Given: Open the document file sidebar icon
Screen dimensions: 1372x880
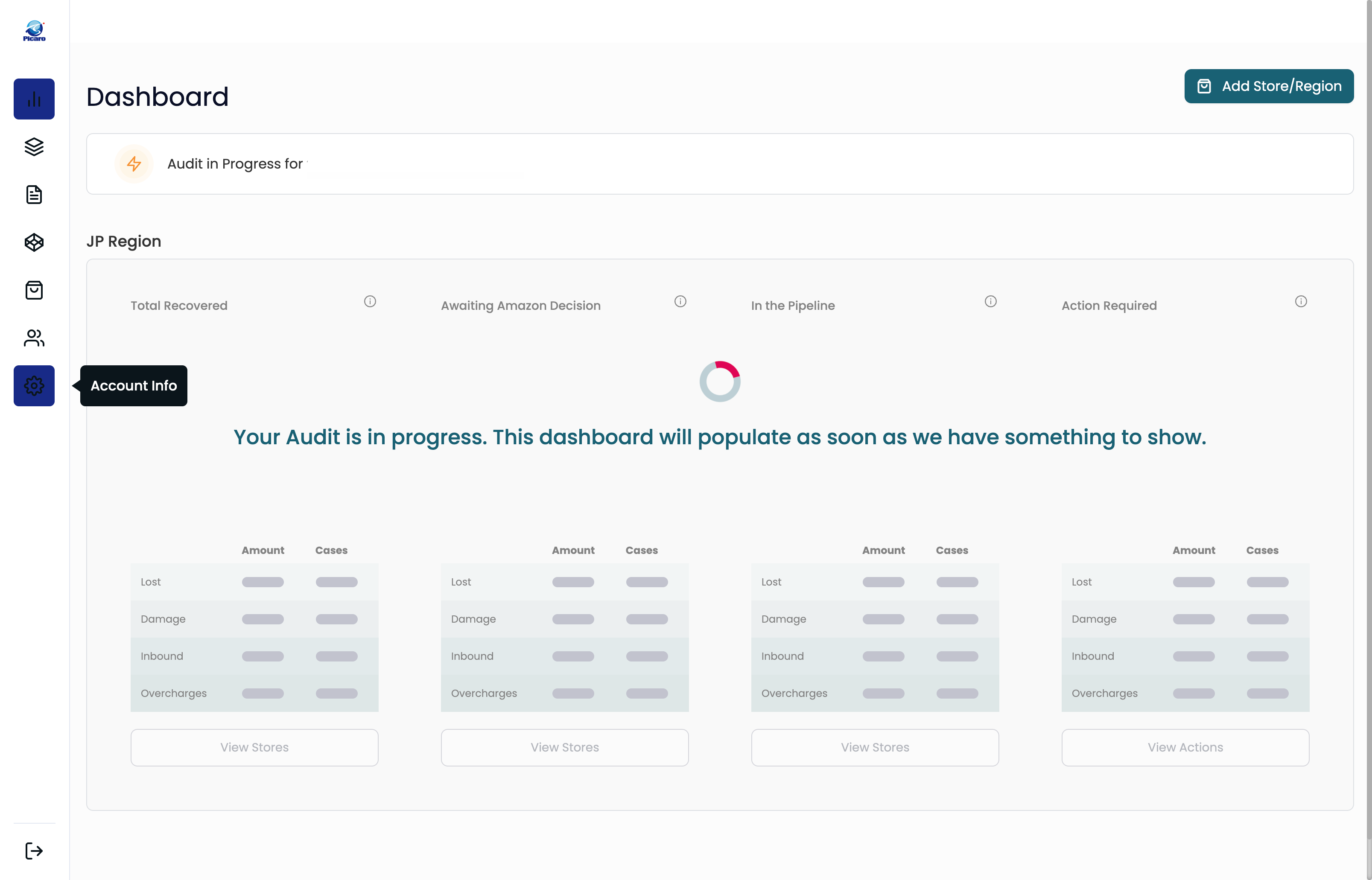Looking at the screenshot, I should tap(34, 195).
